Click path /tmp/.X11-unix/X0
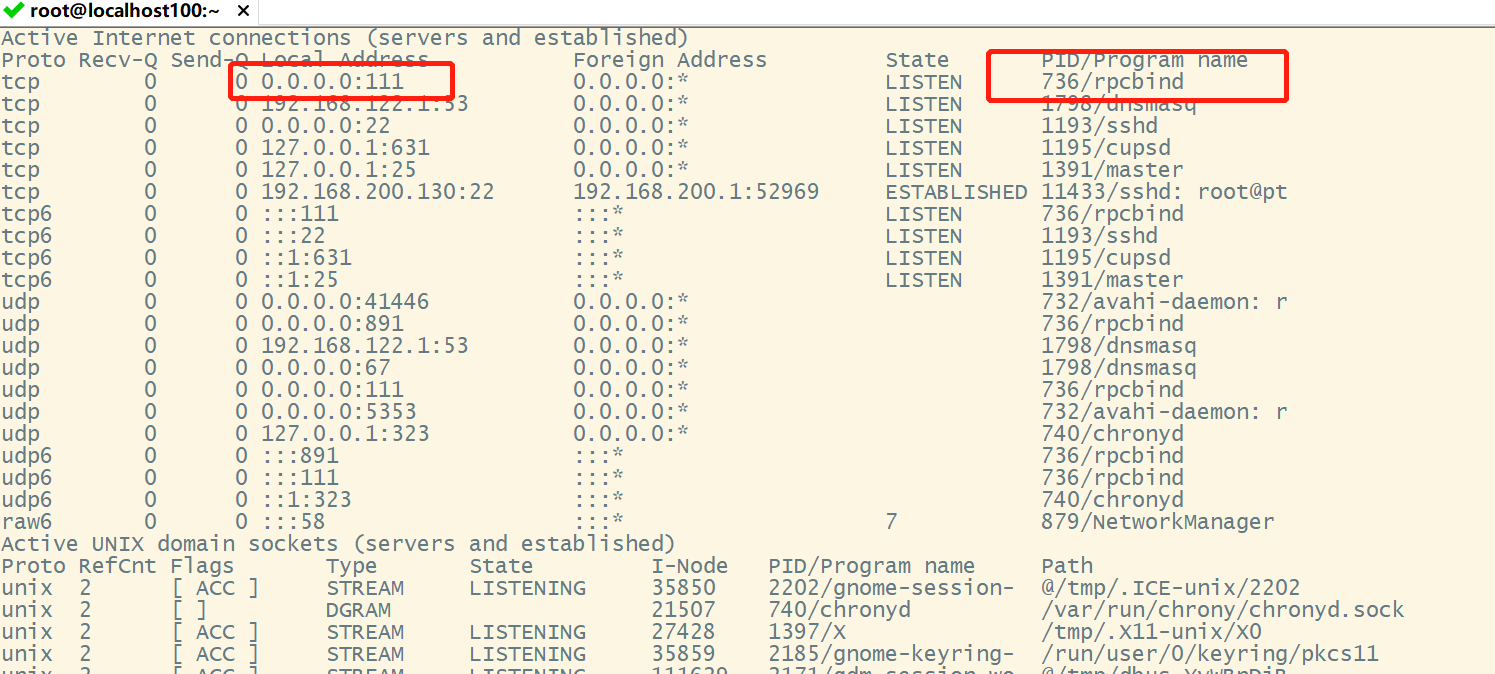This screenshot has height=674, width=1495. coord(1151,632)
